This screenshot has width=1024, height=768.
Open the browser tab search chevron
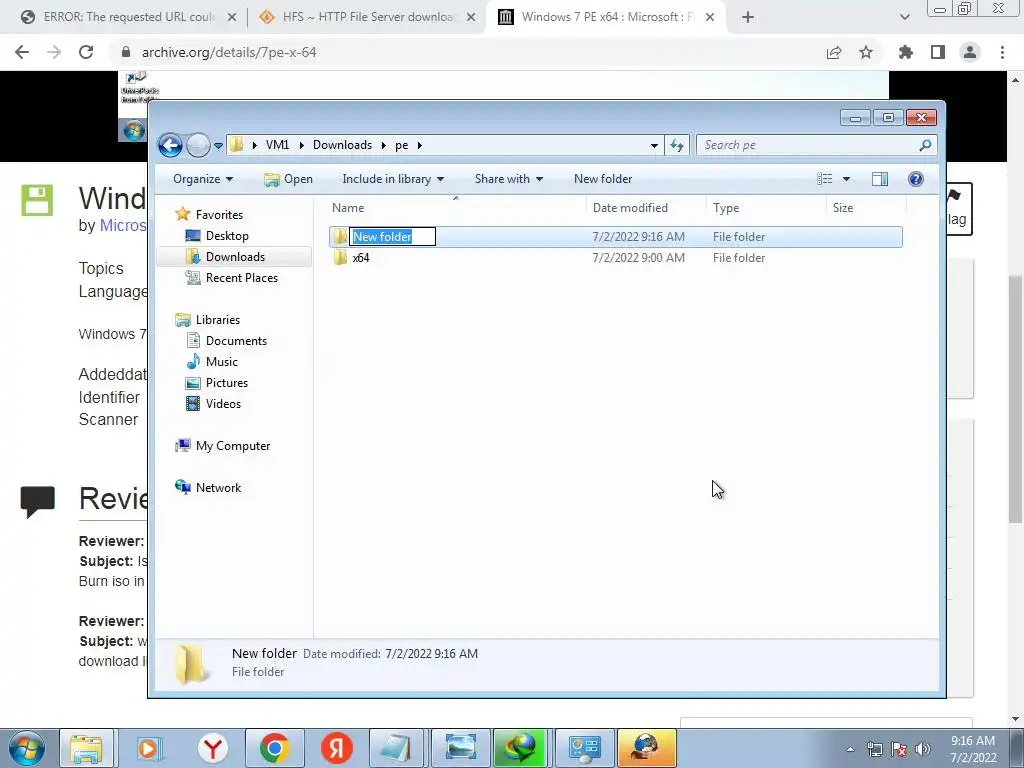click(904, 18)
